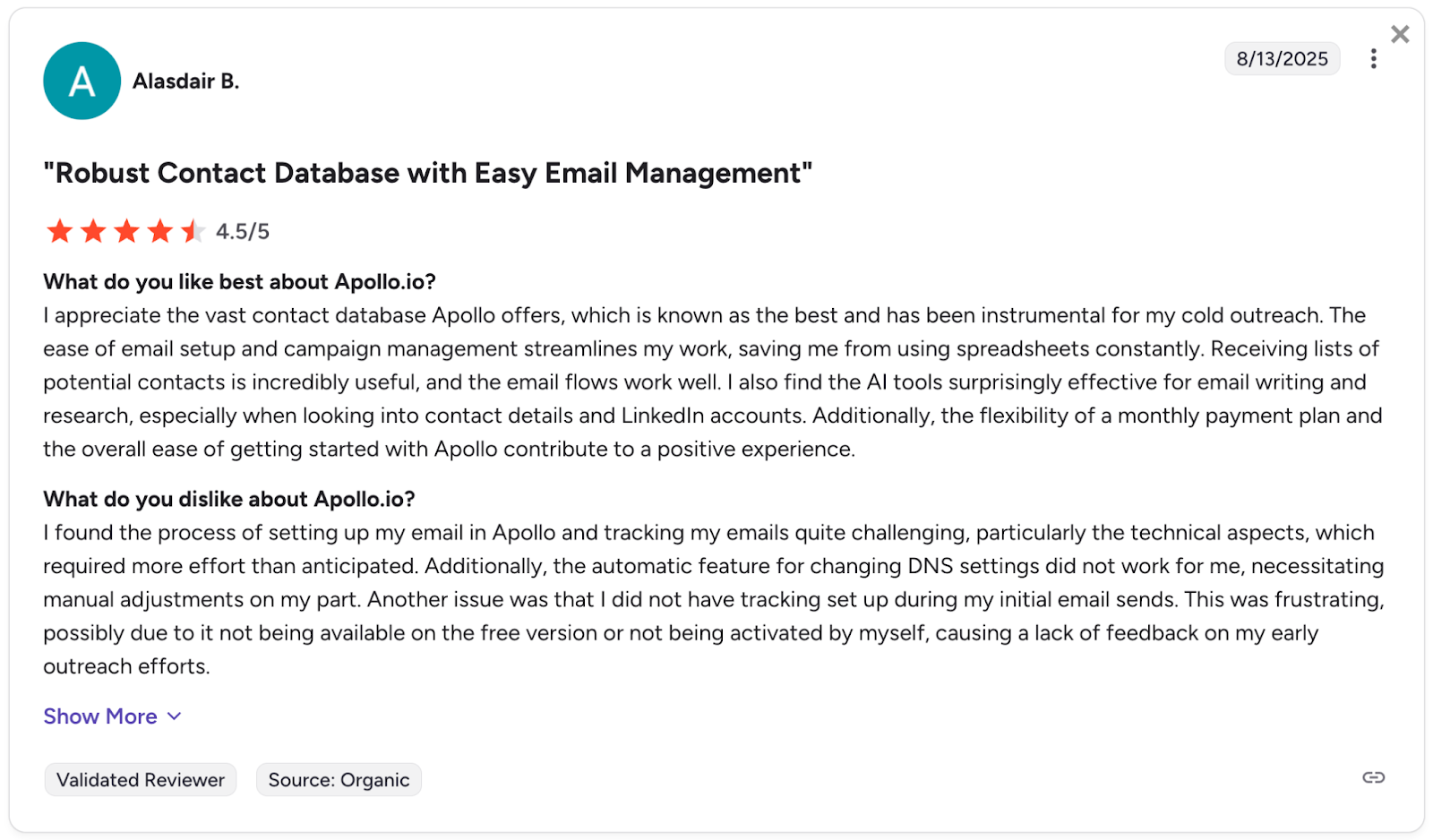Screen dimensions: 1433x840
Task: Click the second star in the rating
Action: pyautogui.click(x=93, y=231)
